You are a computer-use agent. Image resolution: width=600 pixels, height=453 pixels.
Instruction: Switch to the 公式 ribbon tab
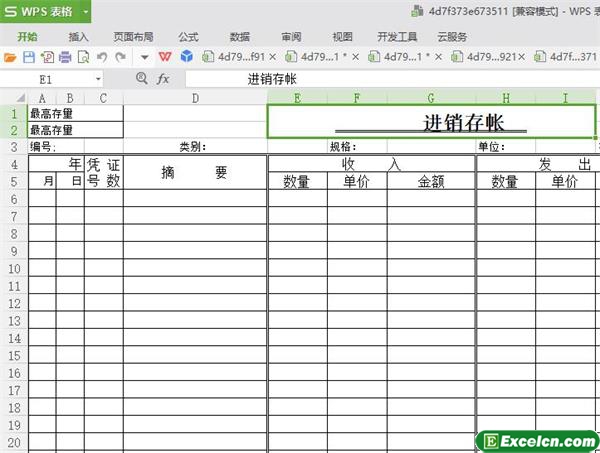(x=188, y=37)
